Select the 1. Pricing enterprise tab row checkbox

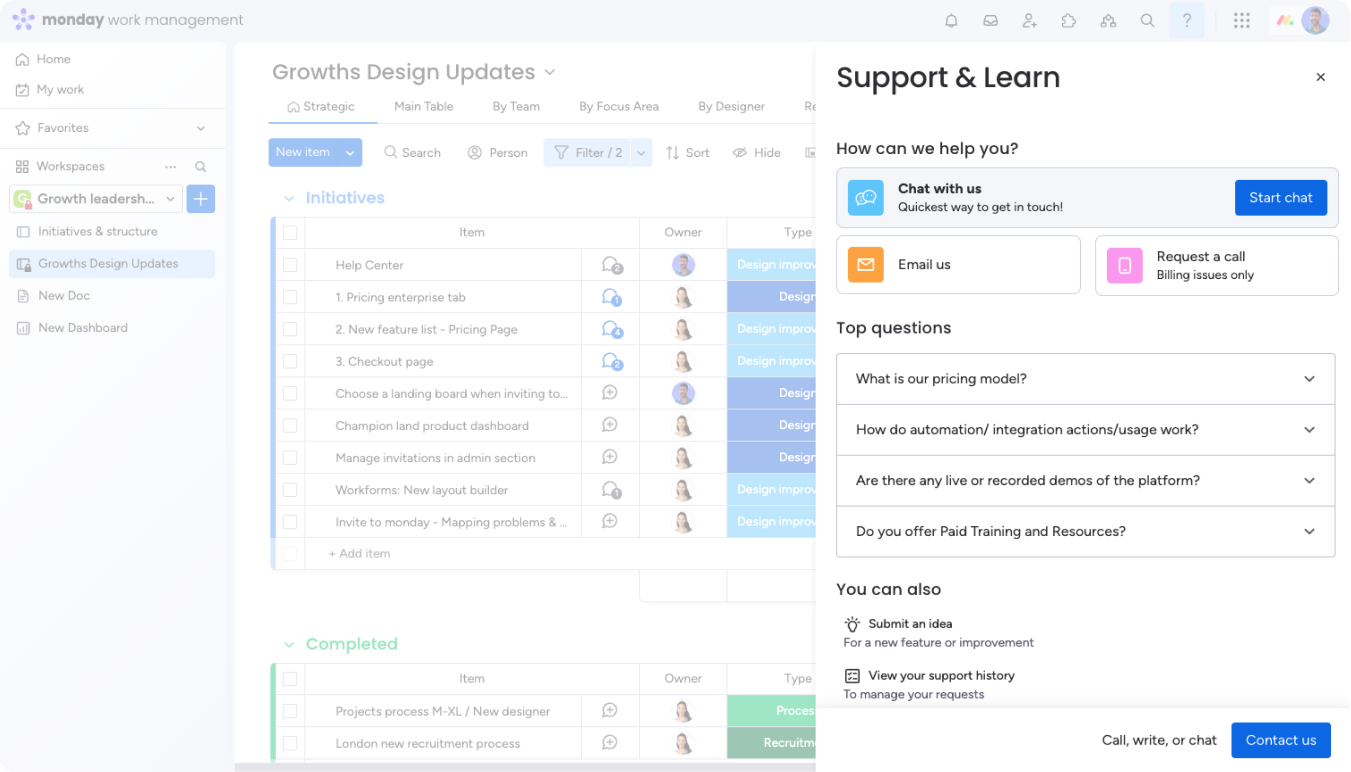pos(290,297)
